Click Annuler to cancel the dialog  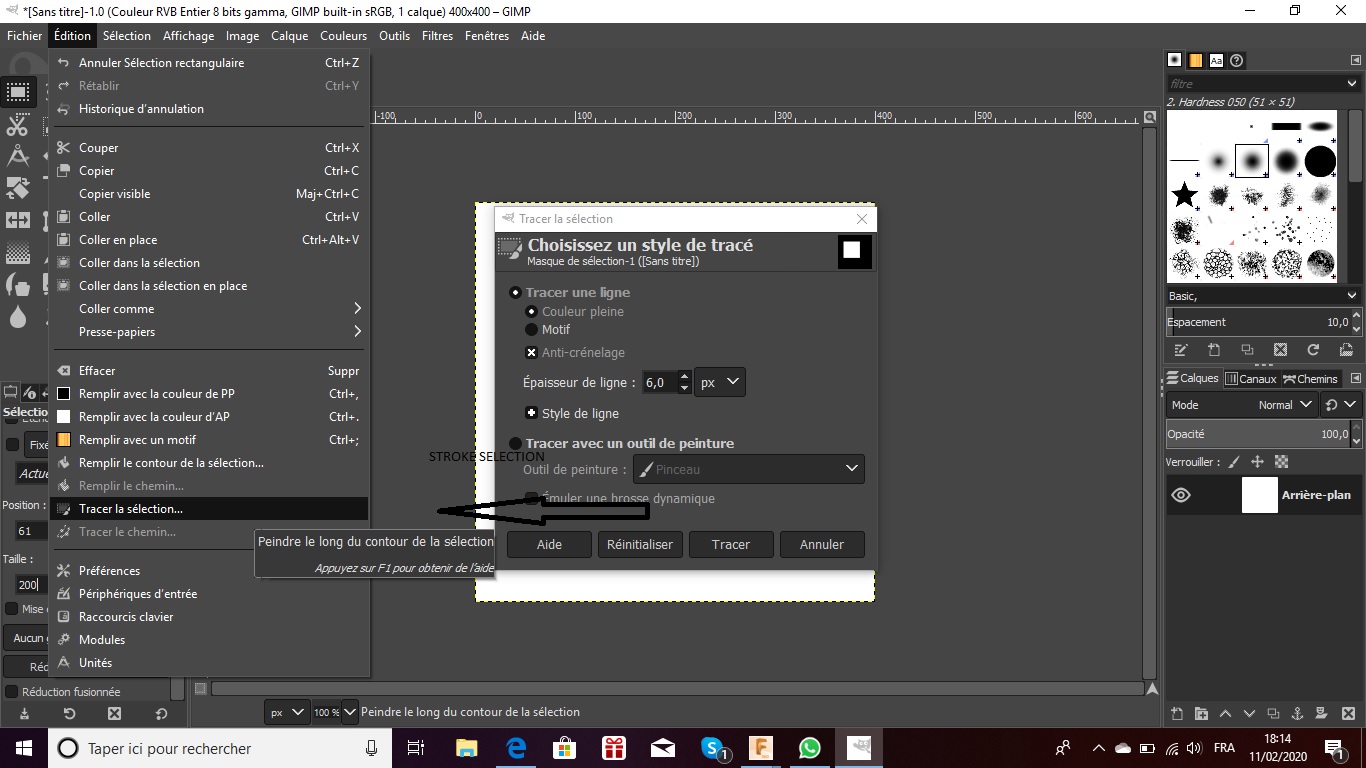pyautogui.click(x=822, y=544)
